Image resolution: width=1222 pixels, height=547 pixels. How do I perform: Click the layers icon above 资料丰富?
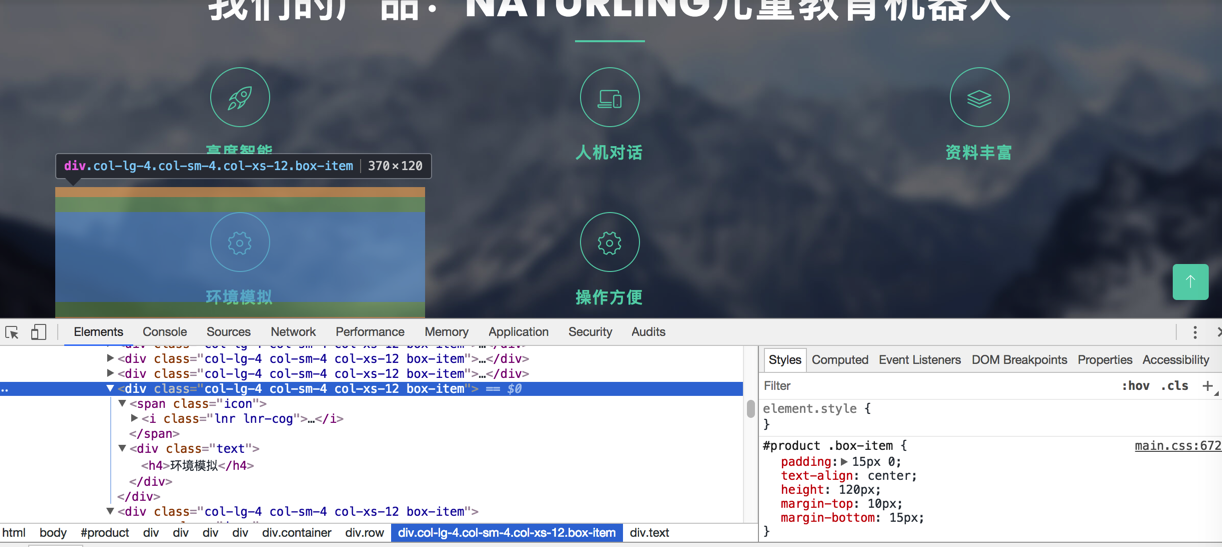click(980, 98)
